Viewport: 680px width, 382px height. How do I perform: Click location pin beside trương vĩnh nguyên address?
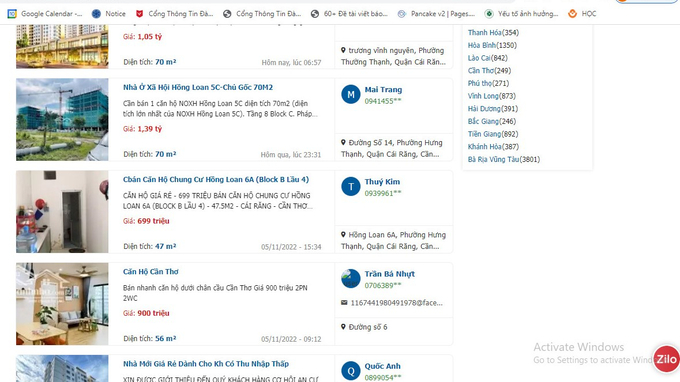[343, 50]
